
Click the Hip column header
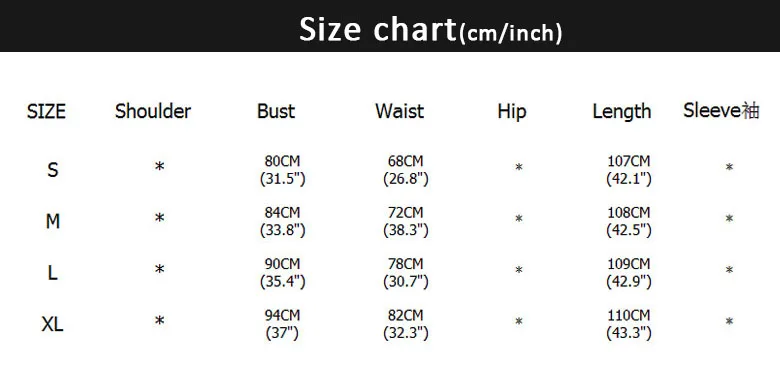511,112
